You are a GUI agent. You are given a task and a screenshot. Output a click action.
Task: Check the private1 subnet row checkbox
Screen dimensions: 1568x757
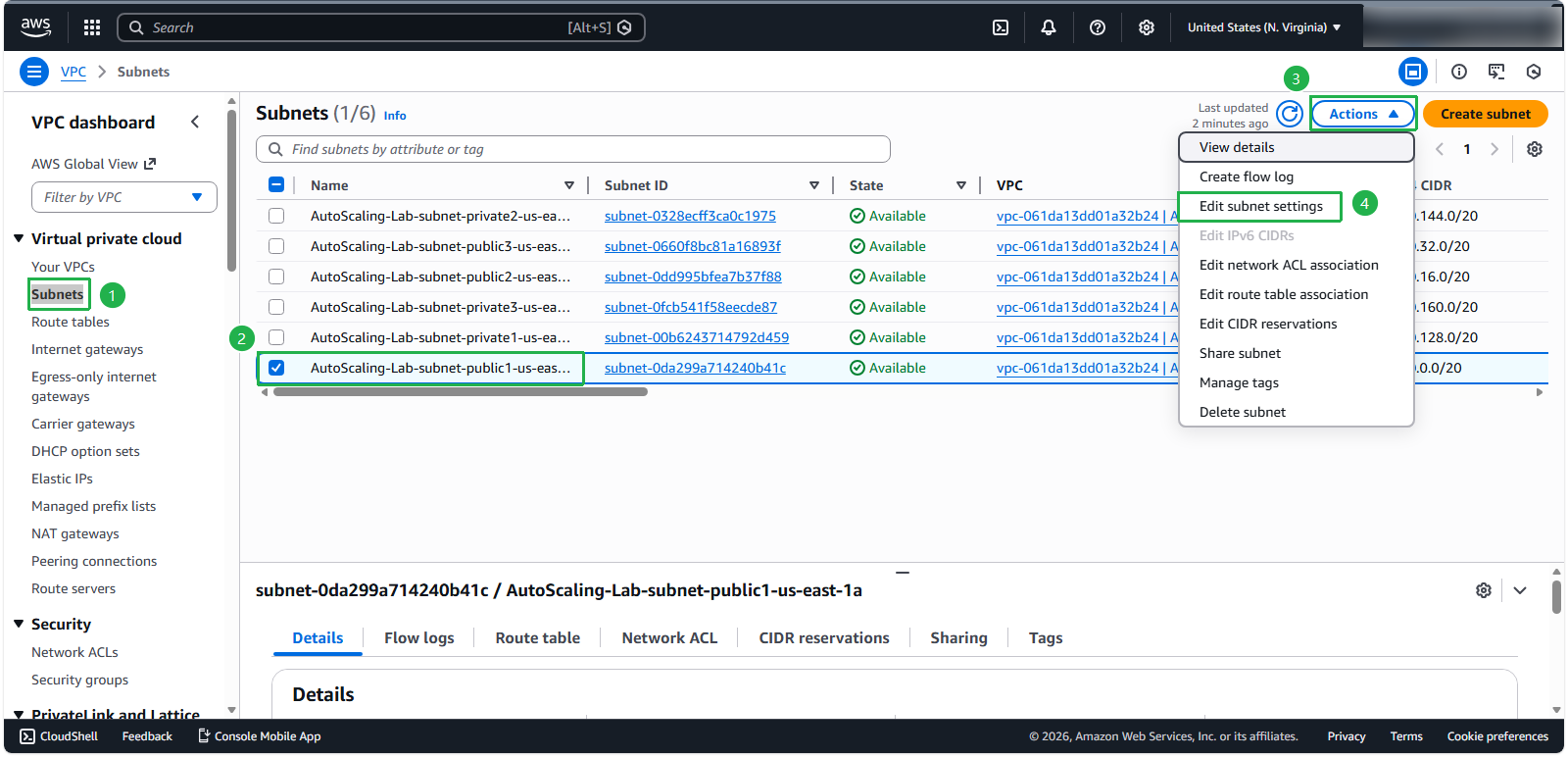(276, 337)
